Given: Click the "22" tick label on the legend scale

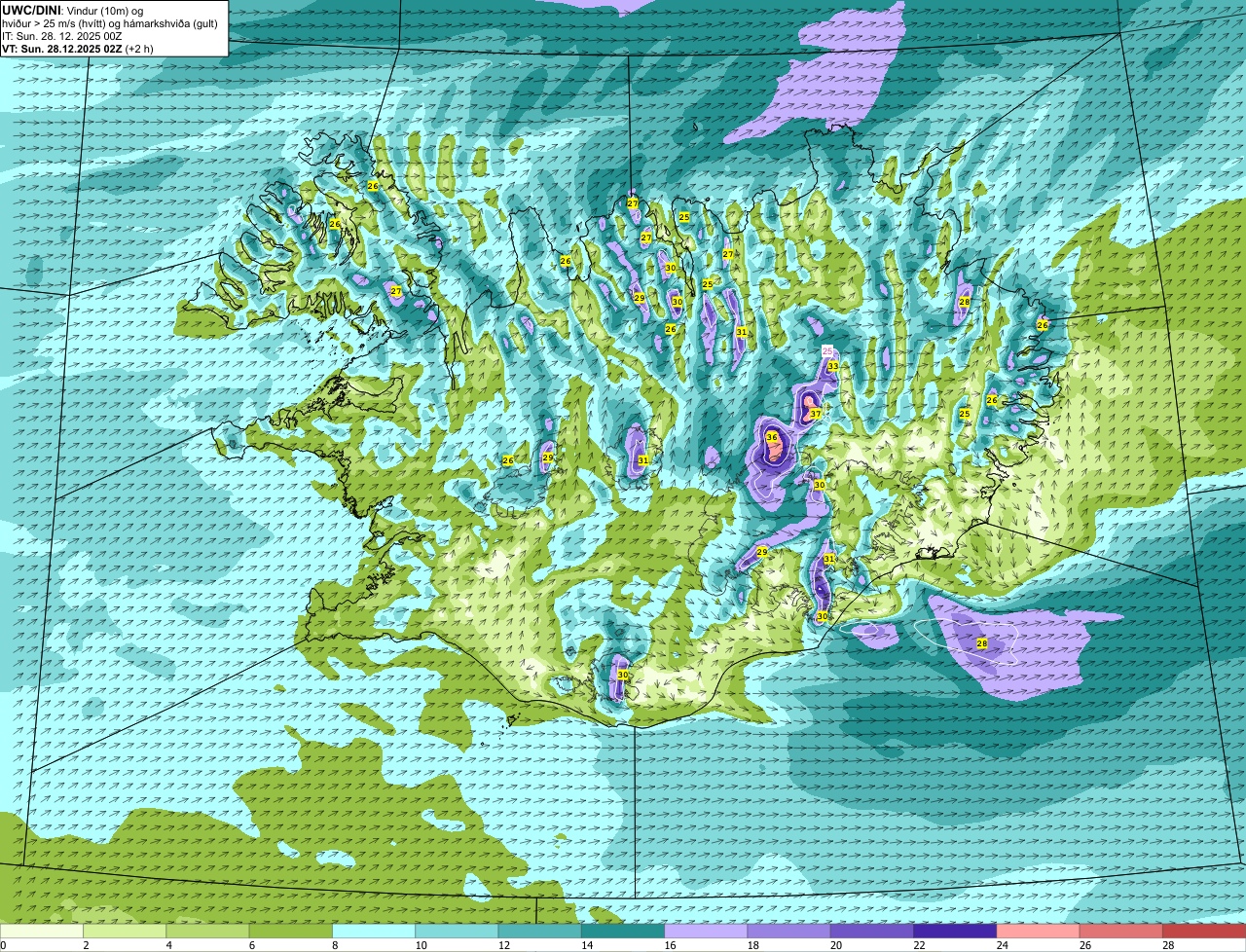Looking at the screenshot, I should coord(918,945).
